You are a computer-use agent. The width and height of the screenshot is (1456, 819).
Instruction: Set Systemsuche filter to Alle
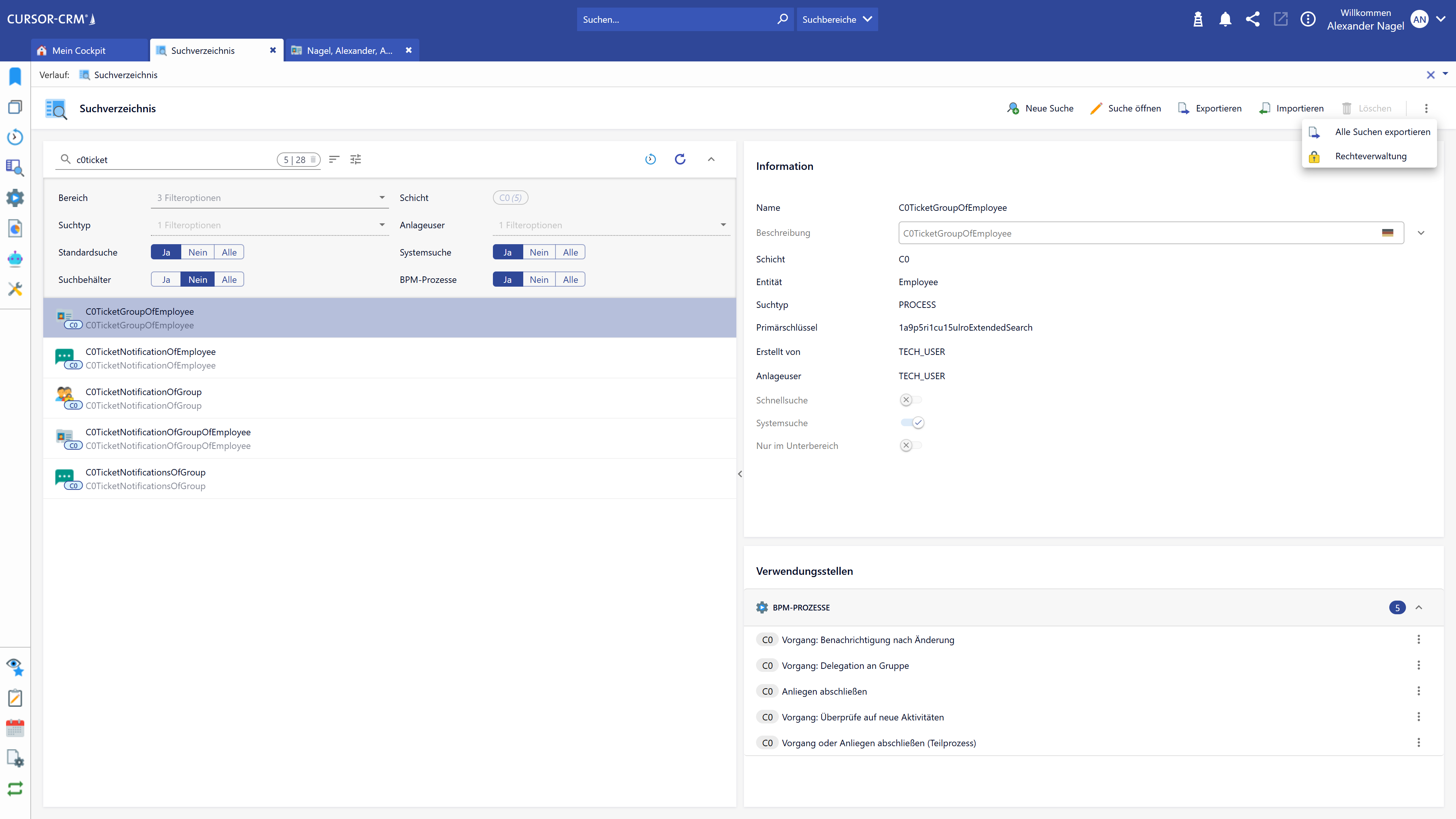[570, 252]
